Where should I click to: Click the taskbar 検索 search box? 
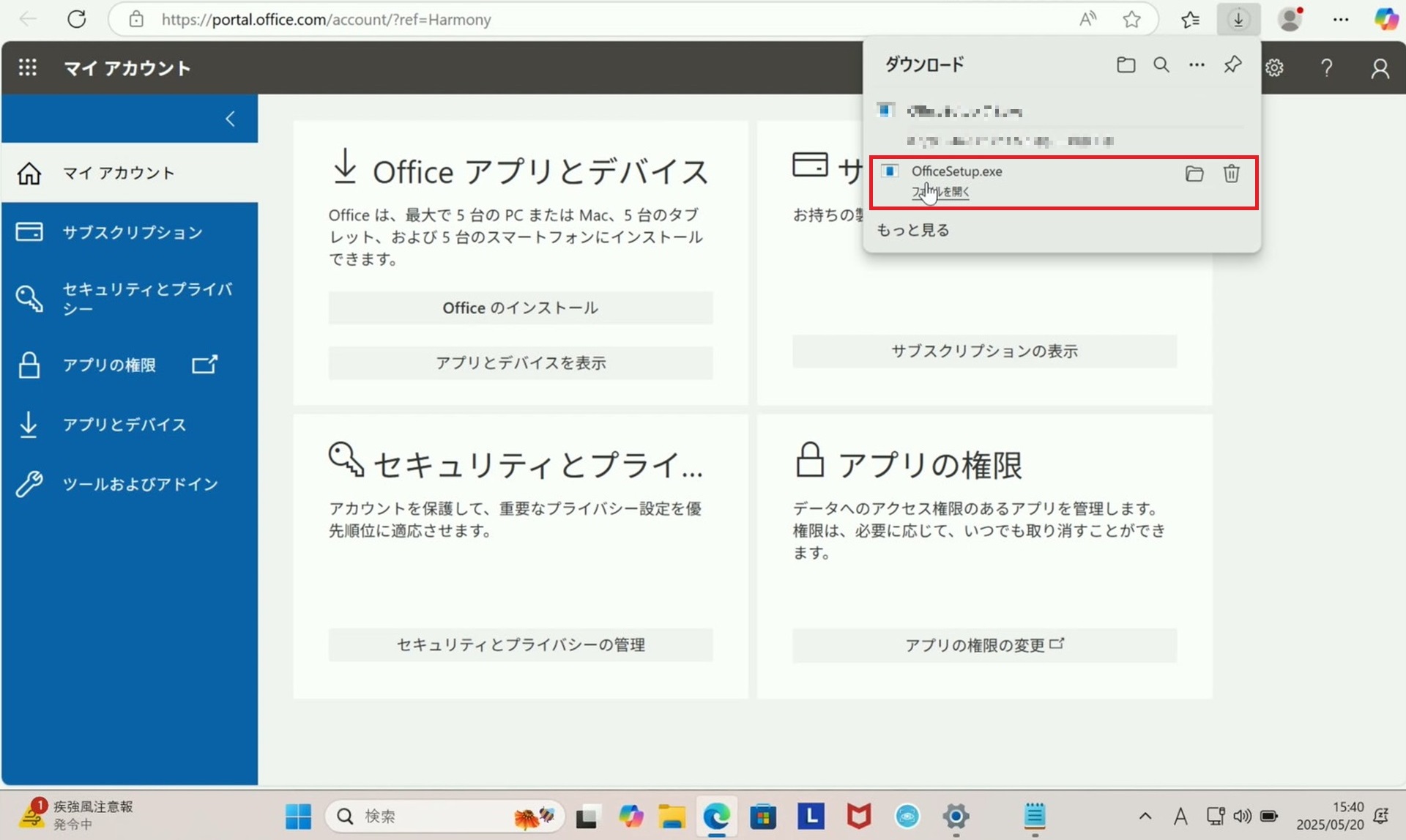point(445,816)
